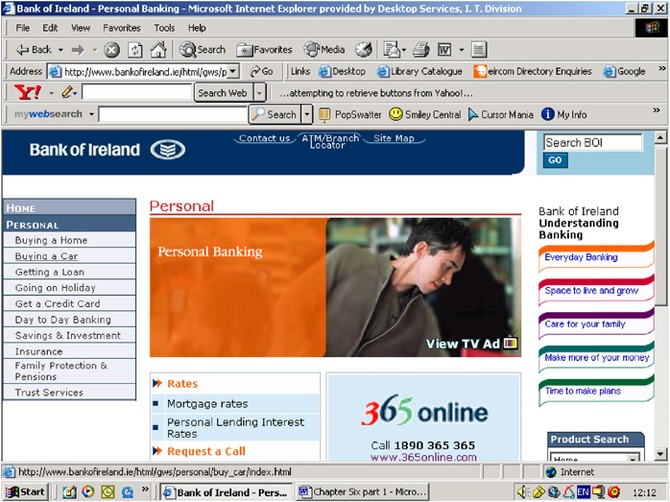Click the Contact us link
The width and height of the screenshot is (670, 502).
pyautogui.click(x=264, y=138)
